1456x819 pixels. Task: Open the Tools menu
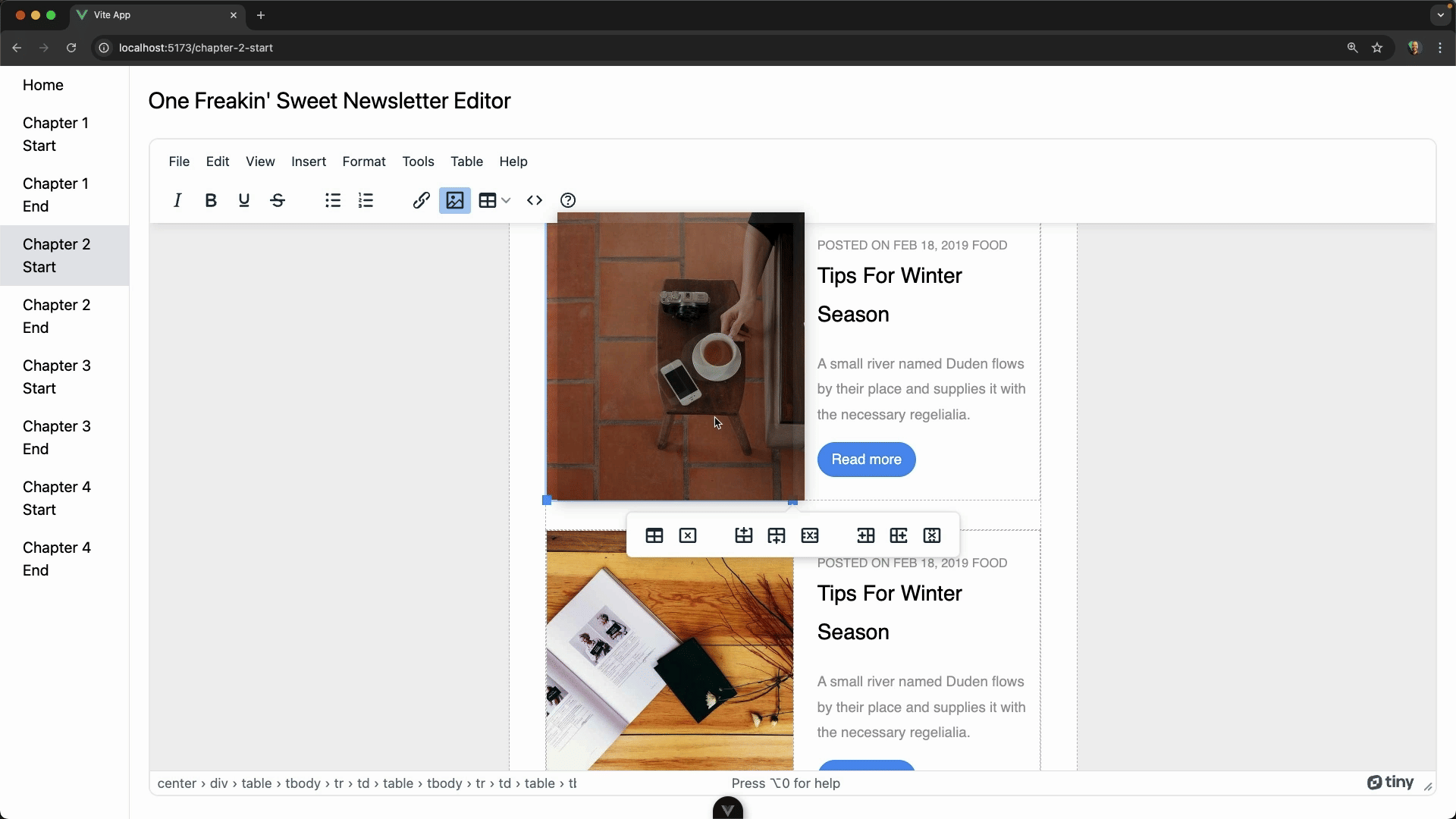point(419,162)
